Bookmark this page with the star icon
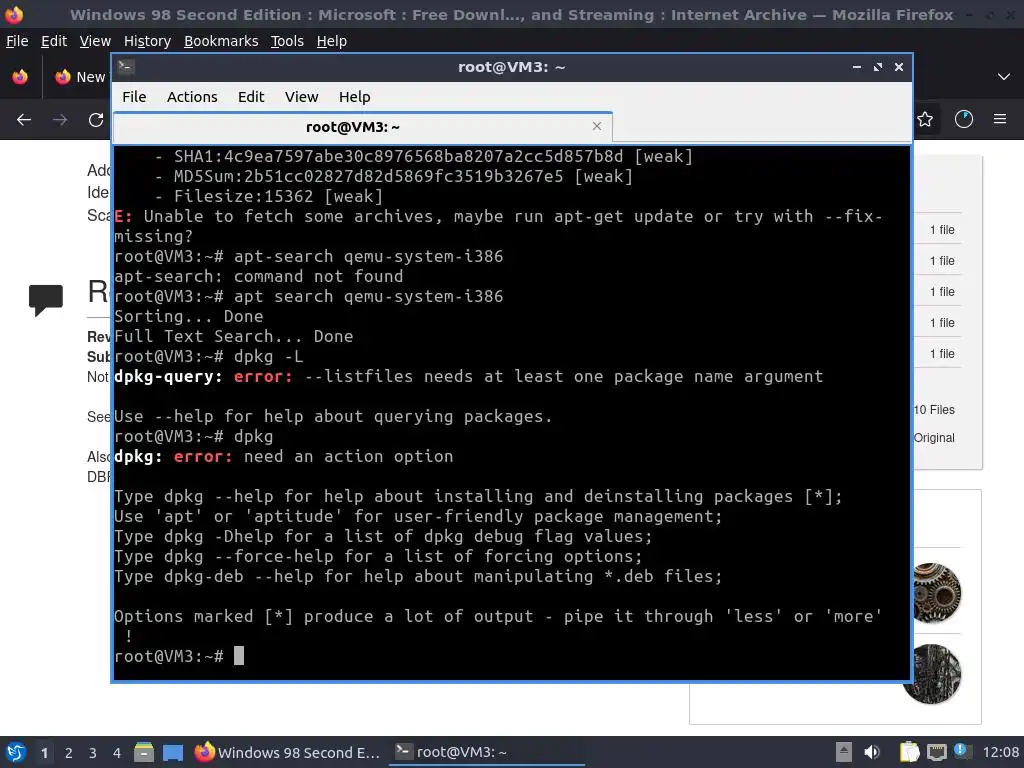 [925, 119]
